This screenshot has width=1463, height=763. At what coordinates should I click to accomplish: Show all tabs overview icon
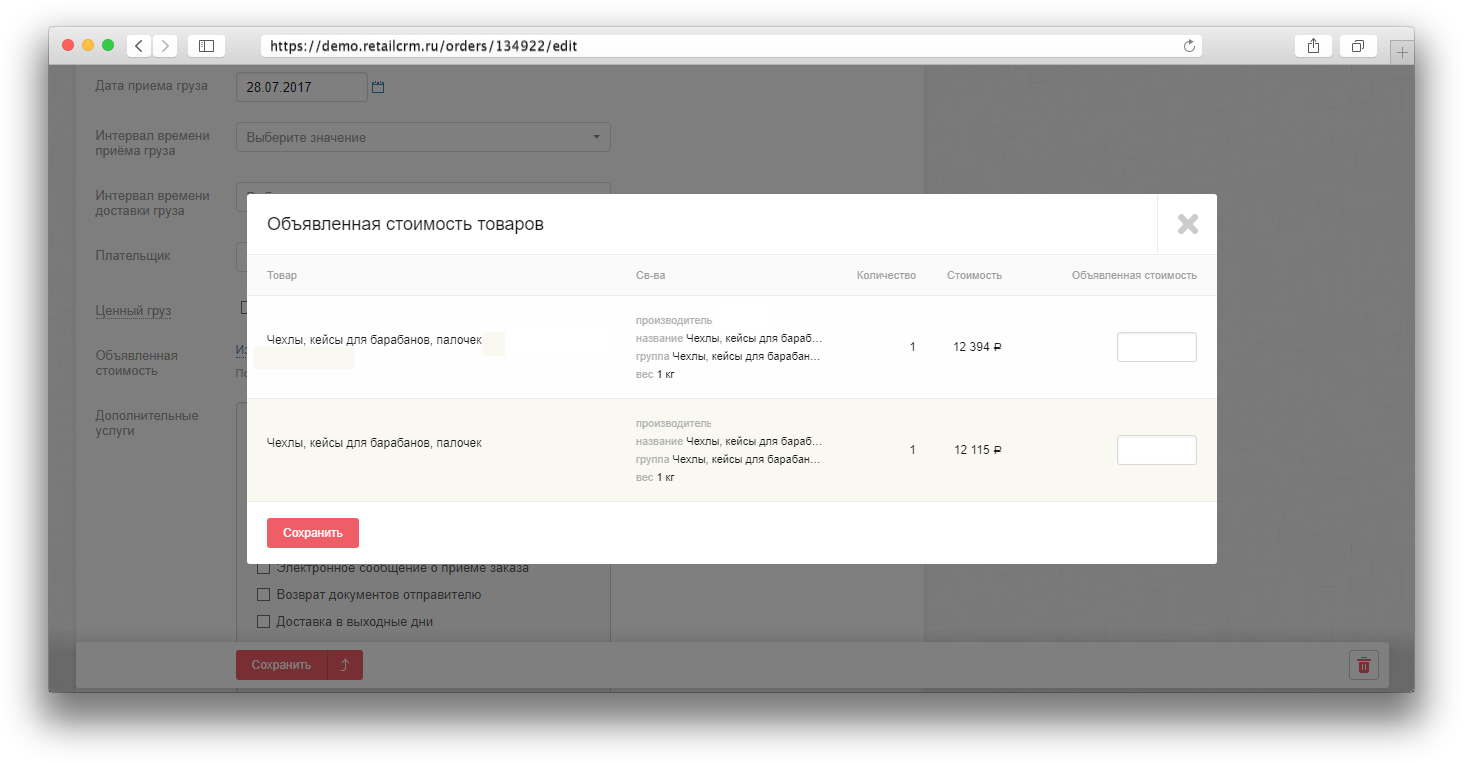click(1358, 46)
